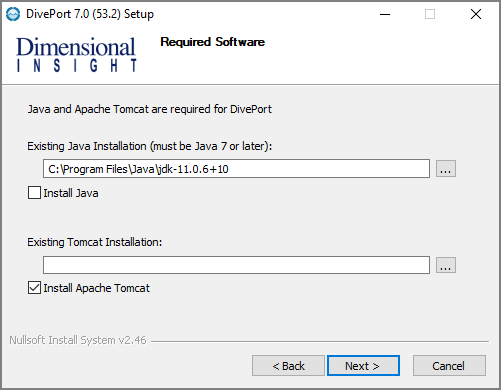Screen dimensions: 501x390
Task: Click the Existing Java Installation path field
Action: coord(236,169)
